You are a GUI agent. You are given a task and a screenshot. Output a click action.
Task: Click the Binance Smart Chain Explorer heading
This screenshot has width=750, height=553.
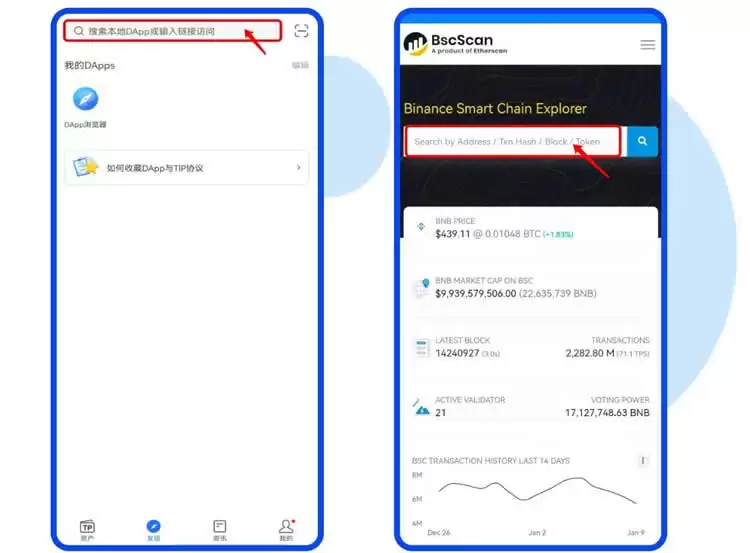coord(495,108)
